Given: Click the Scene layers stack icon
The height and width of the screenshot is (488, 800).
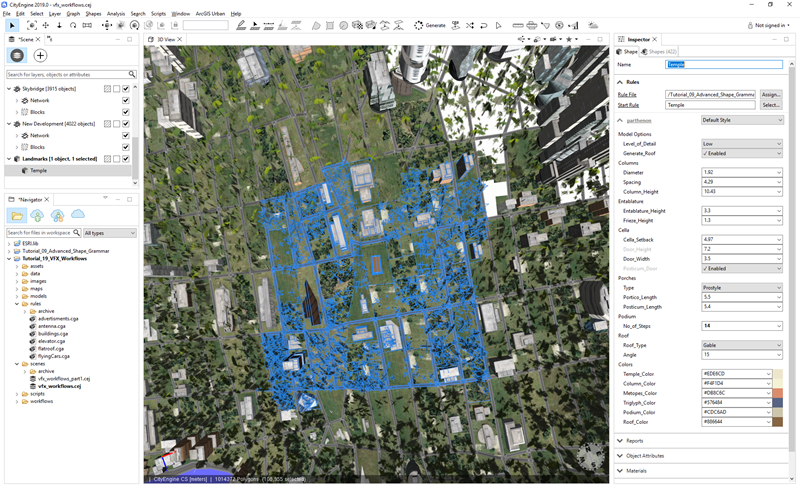Looking at the screenshot, I should 17,55.
